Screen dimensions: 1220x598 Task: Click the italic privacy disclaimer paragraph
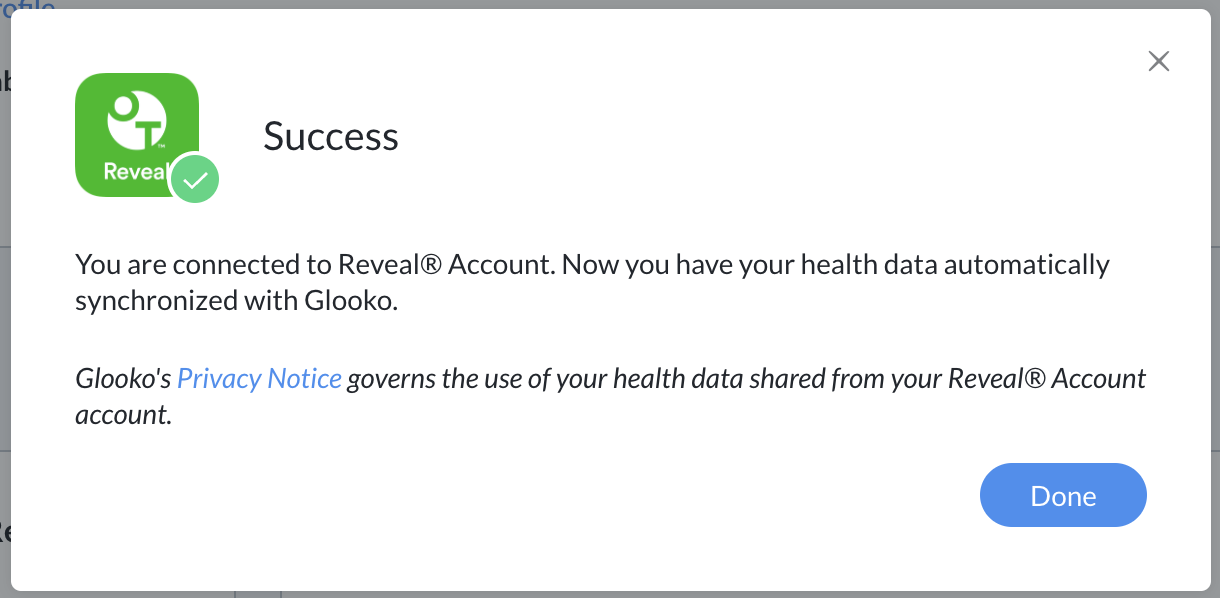[610, 397]
